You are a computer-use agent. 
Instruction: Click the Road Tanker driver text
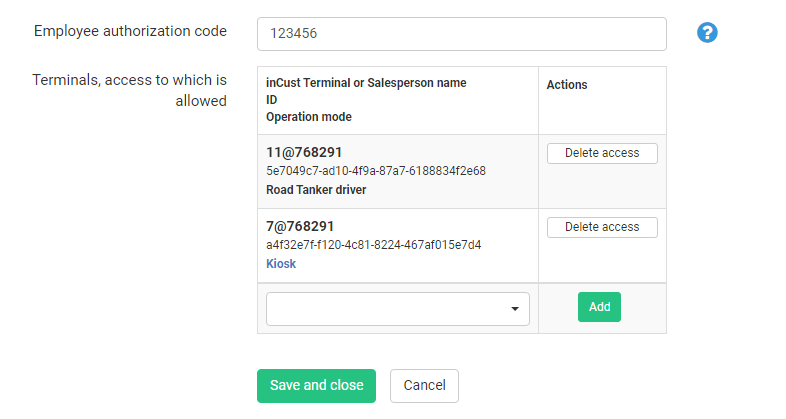coord(316,190)
